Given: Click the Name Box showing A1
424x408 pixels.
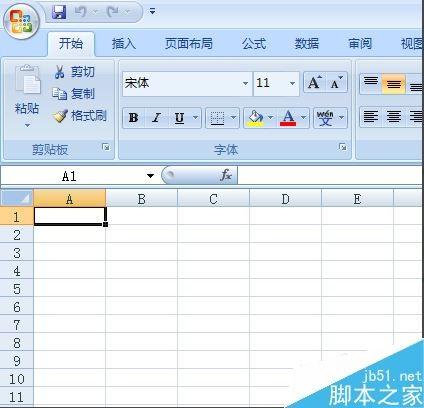Looking at the screenshot, I should click(x=70, y=176).
